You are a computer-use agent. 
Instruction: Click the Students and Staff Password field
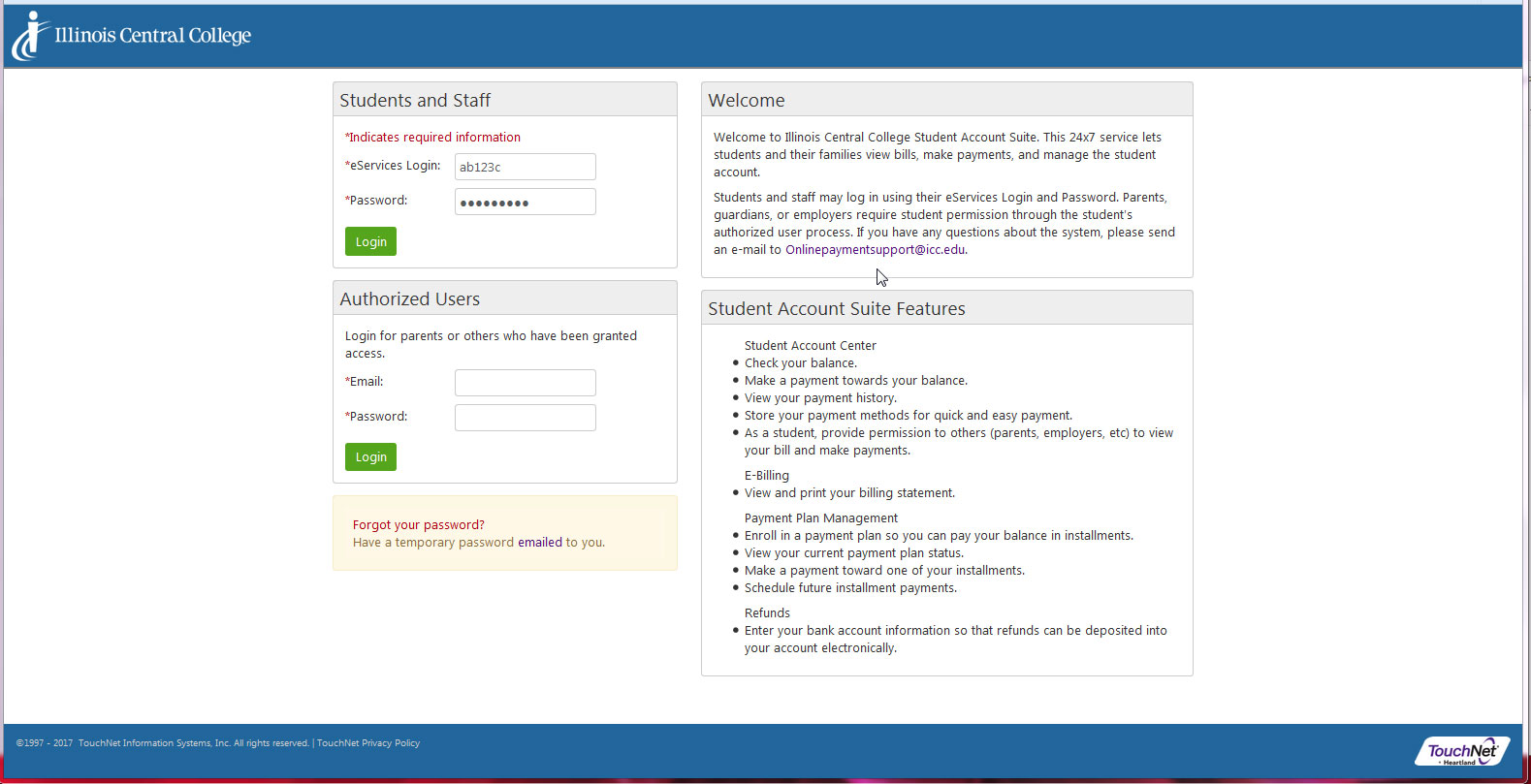[x=525, y=202]
